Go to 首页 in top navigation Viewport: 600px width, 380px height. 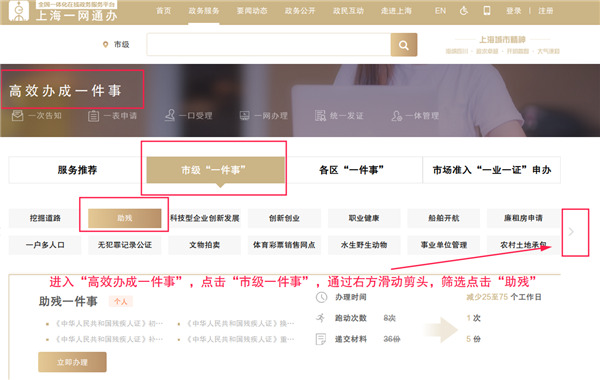coord(164,11)
